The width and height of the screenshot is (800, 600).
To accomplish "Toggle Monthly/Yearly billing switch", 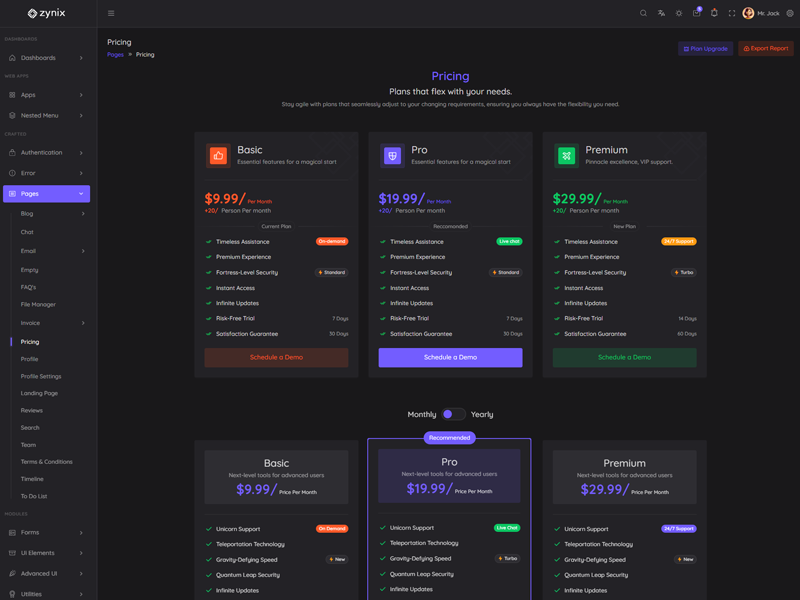I will (x=453, y=414).
